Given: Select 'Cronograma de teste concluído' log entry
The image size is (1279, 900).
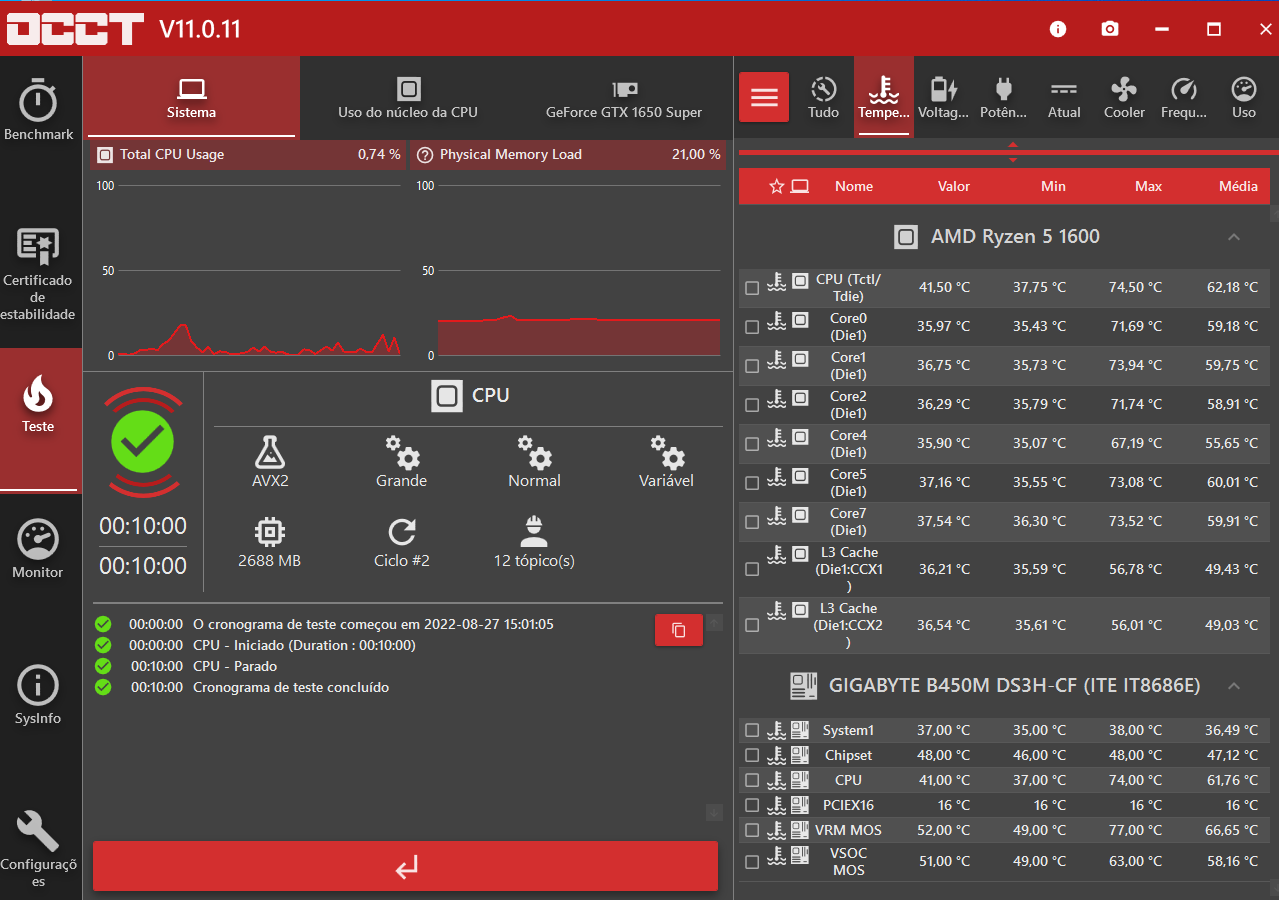Looking at the screenshot, I should [x=291, y=687].
